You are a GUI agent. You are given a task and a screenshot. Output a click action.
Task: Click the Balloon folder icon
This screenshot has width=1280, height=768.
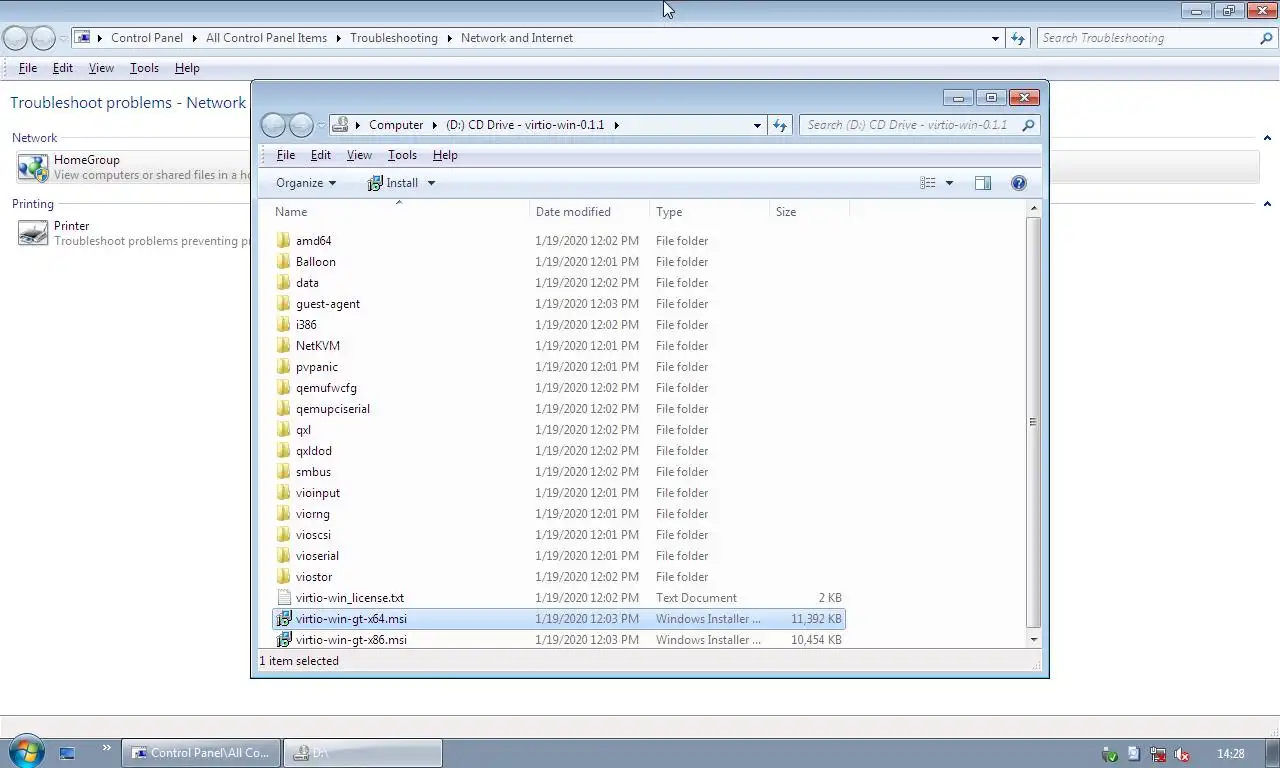284,262
